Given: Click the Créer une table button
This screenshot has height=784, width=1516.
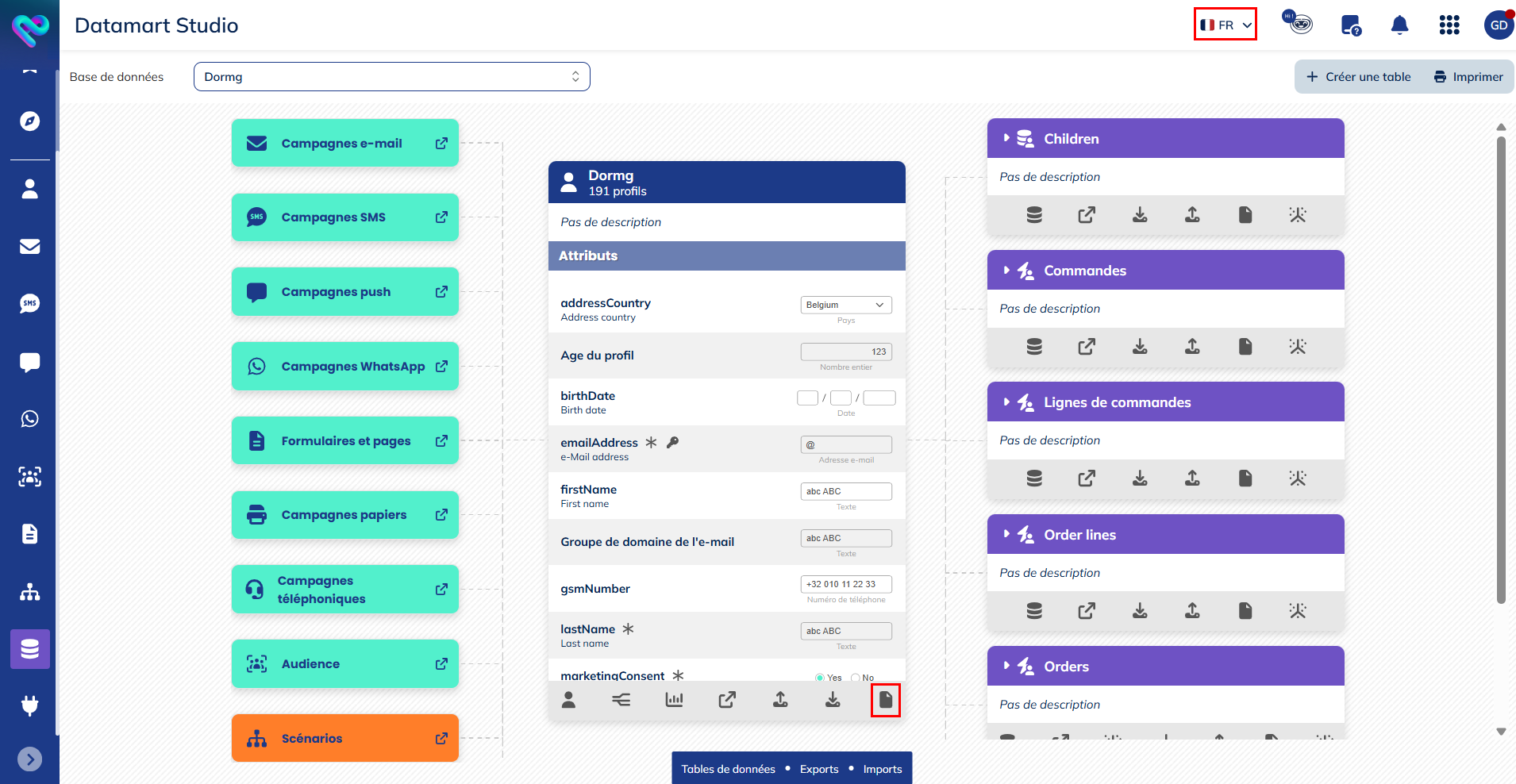Looking at the screenshot, I should click(x=1358, y=77).
